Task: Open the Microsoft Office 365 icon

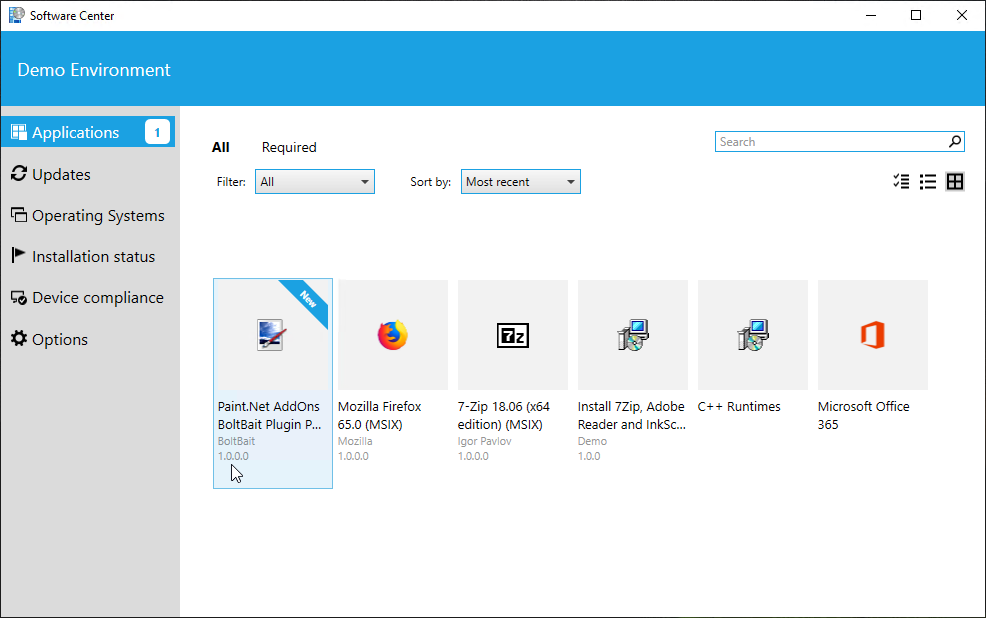Action: [x=872, y=335]
